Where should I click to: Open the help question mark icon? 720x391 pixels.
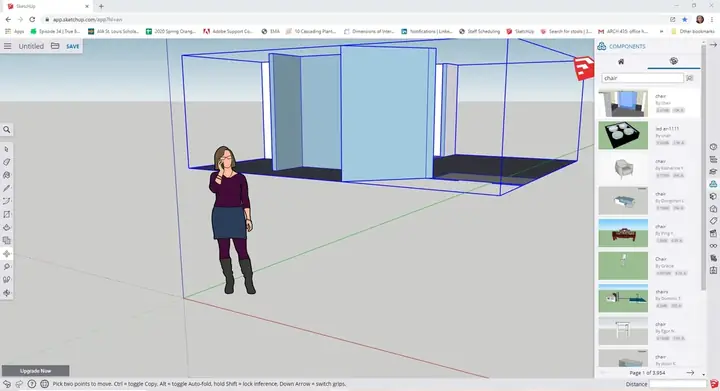click(x=32, y=384)
